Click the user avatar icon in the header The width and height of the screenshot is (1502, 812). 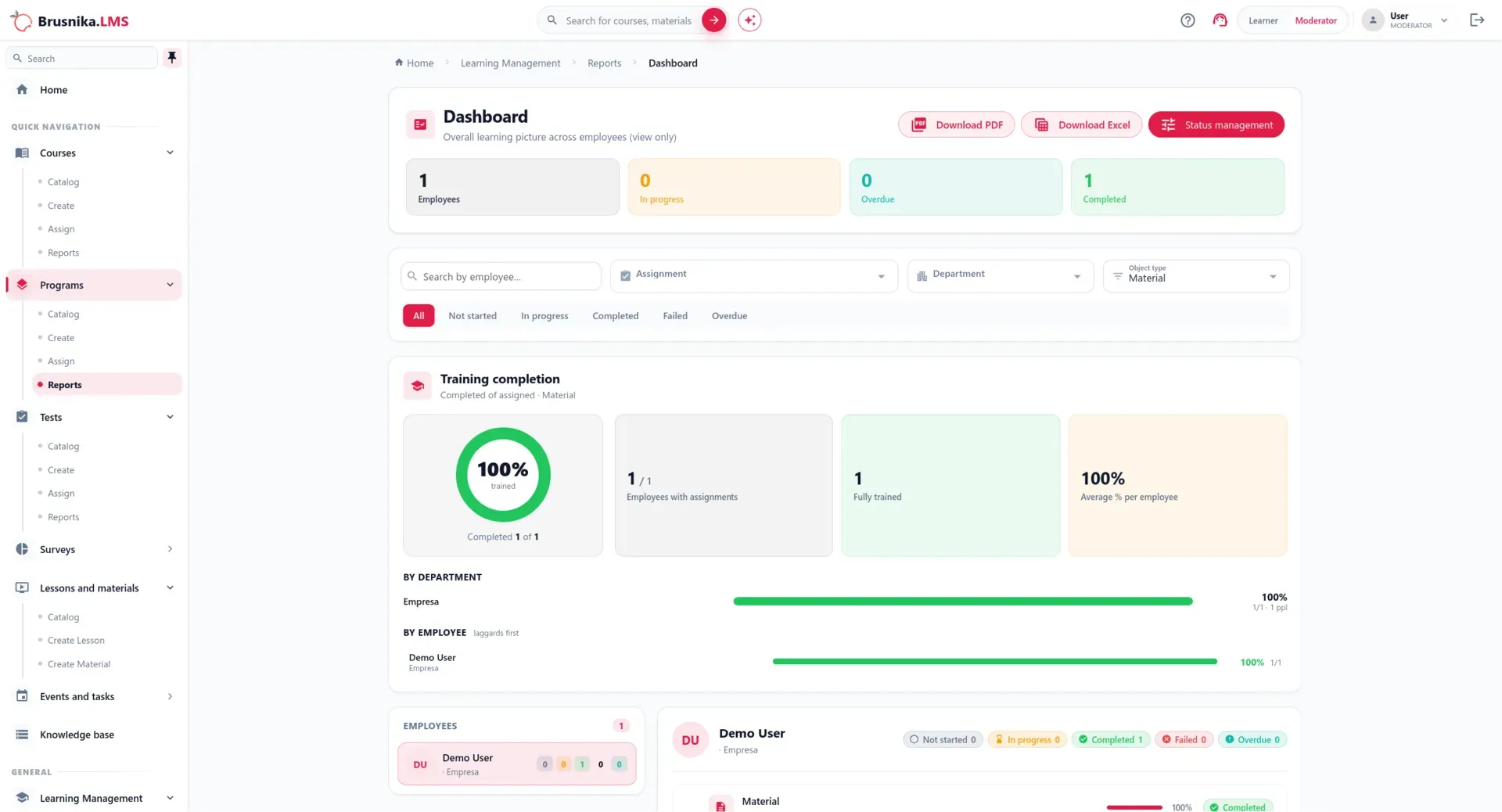1373,20
